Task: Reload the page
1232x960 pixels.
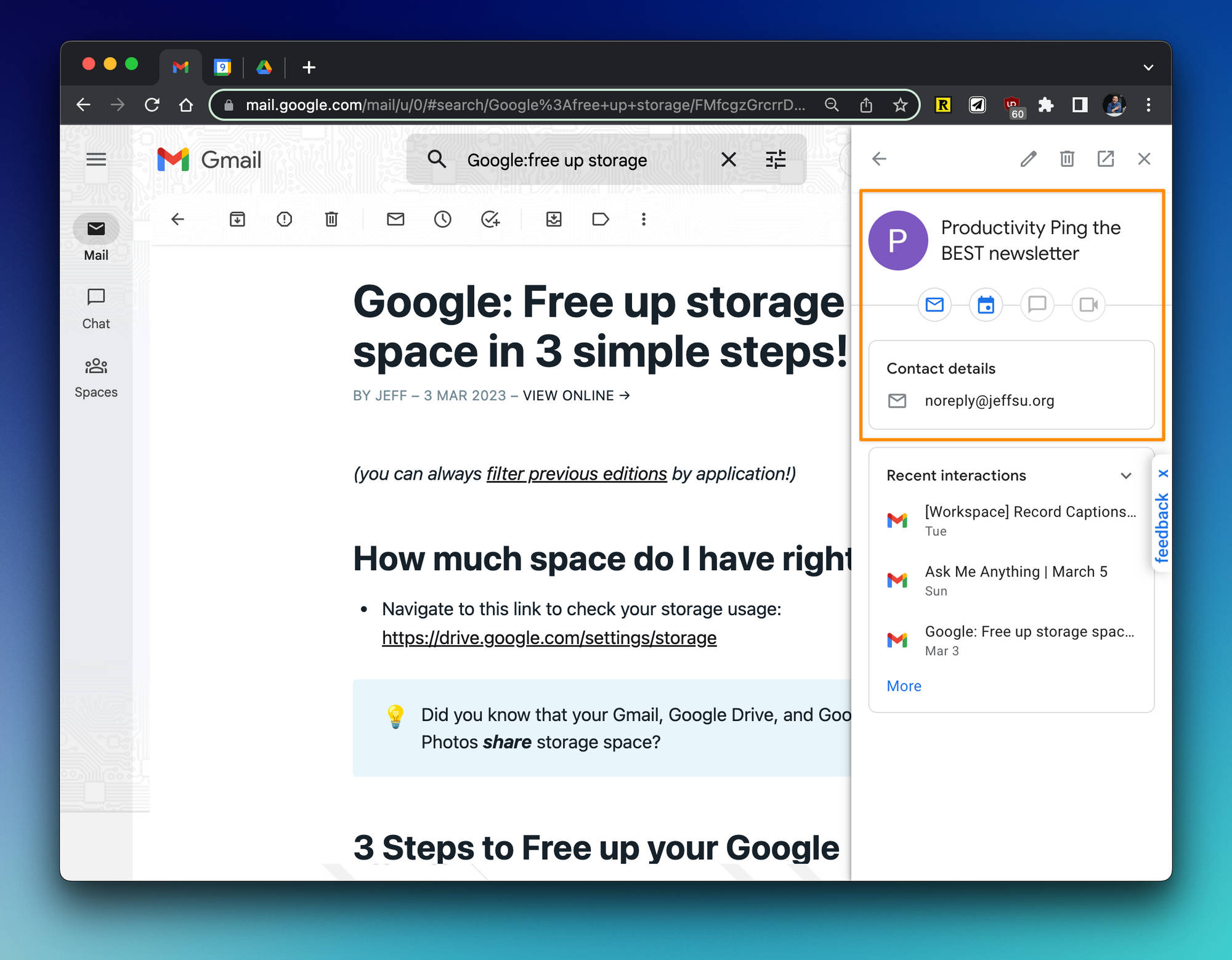Action: (x=152, y=105)
